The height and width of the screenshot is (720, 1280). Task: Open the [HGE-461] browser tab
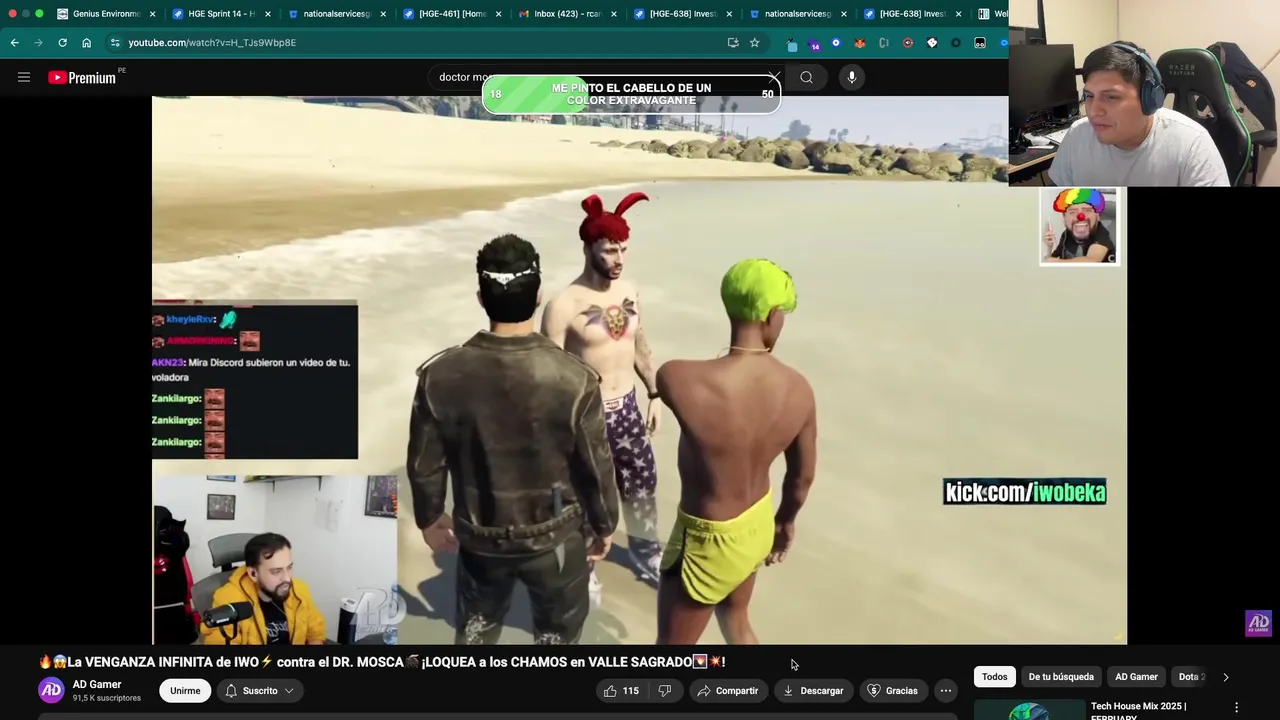coord(452,14)
